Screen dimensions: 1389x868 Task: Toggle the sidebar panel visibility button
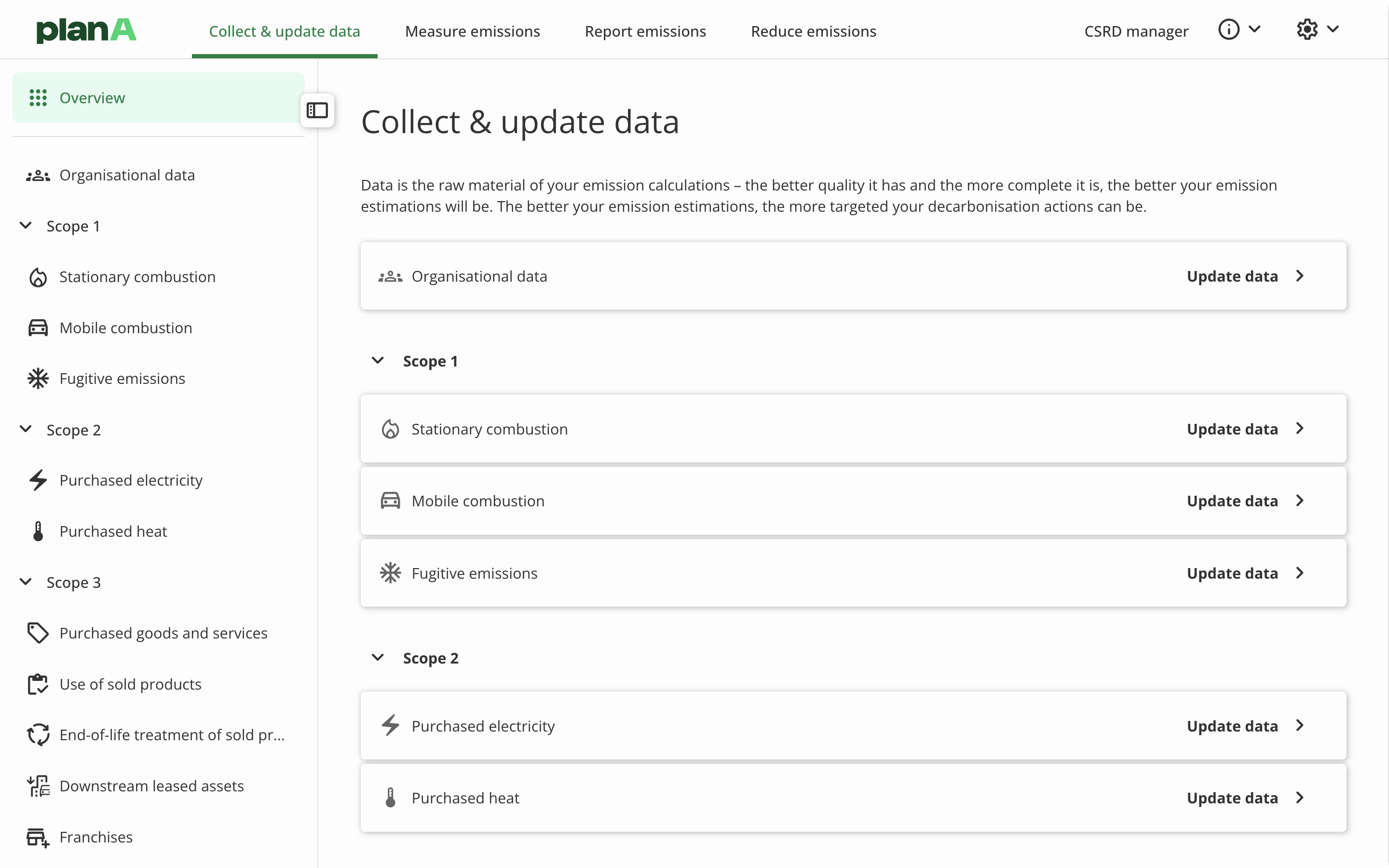(317, 110)
